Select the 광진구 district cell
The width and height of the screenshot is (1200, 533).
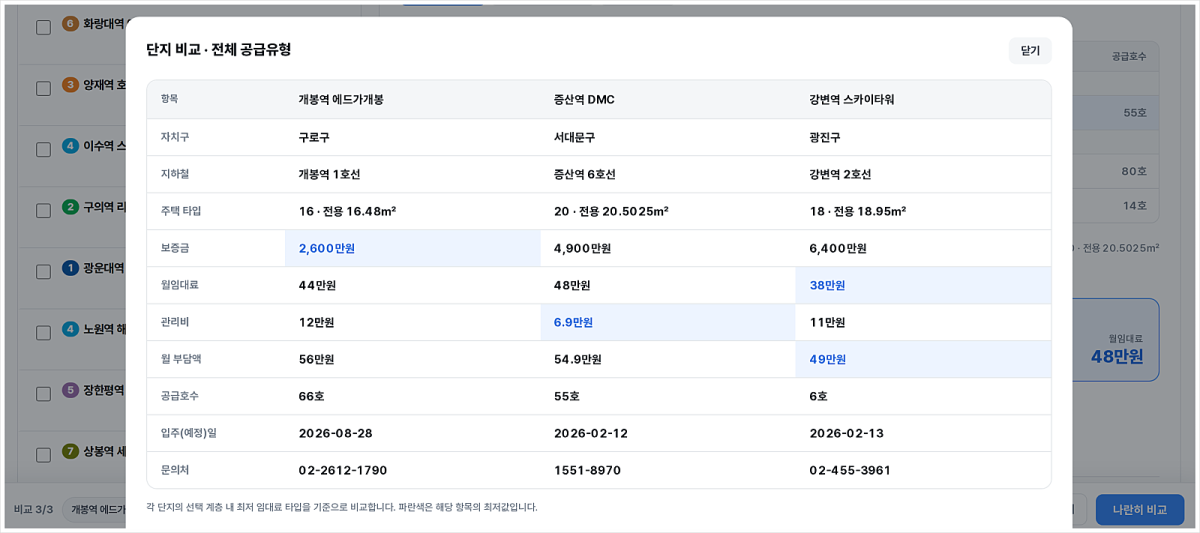click(x=825, y=137)
